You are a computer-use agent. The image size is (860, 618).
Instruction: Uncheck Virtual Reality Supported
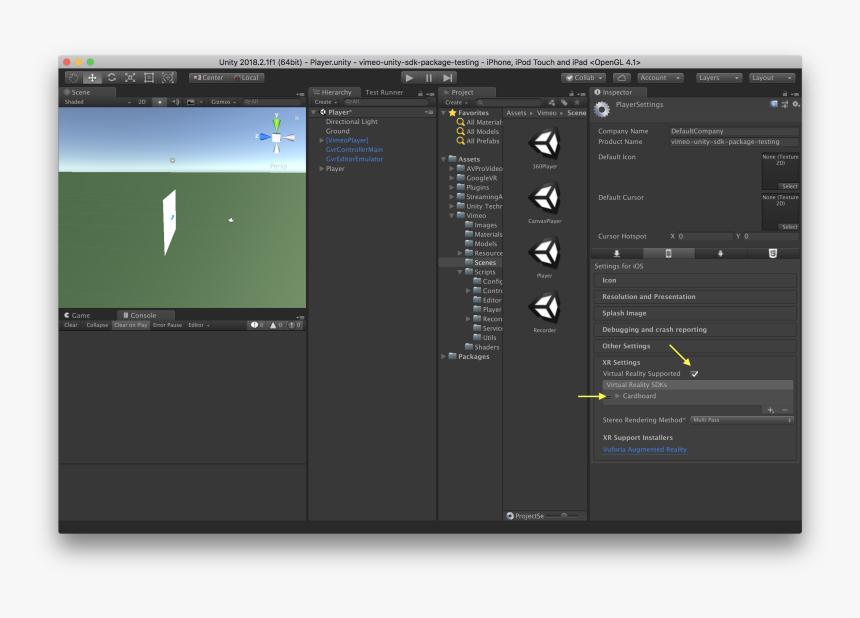[694, 374]
